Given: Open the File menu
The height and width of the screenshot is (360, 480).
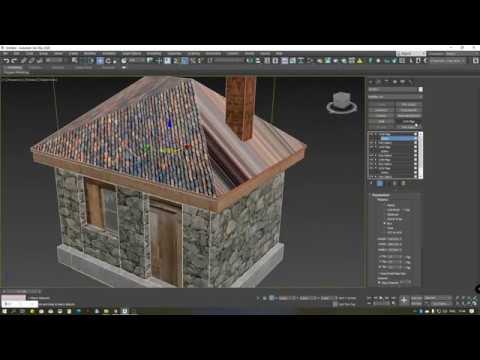Looking at the screenshot, I should [6, 54].
